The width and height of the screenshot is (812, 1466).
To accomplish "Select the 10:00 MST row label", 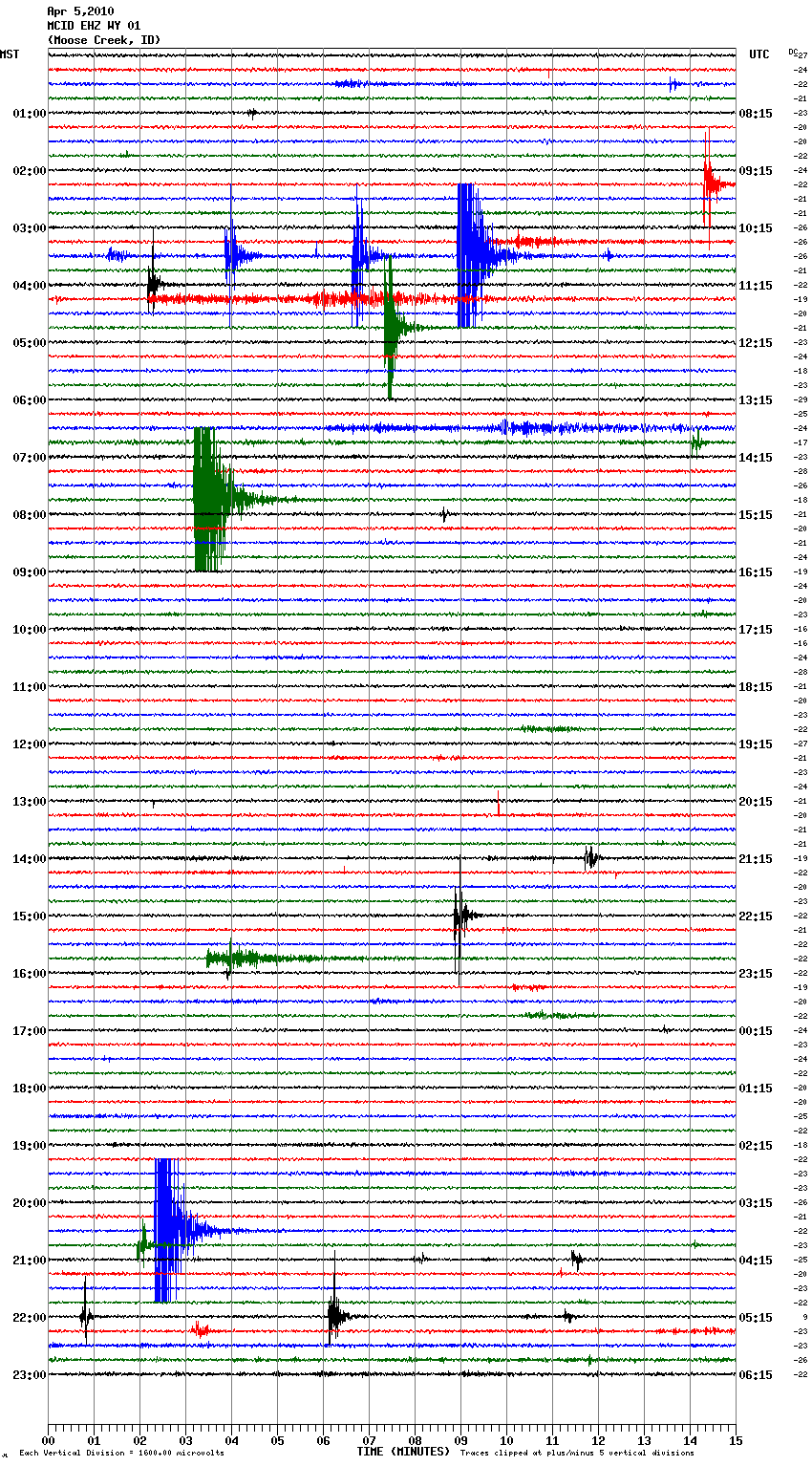I will tap(29, 630).
